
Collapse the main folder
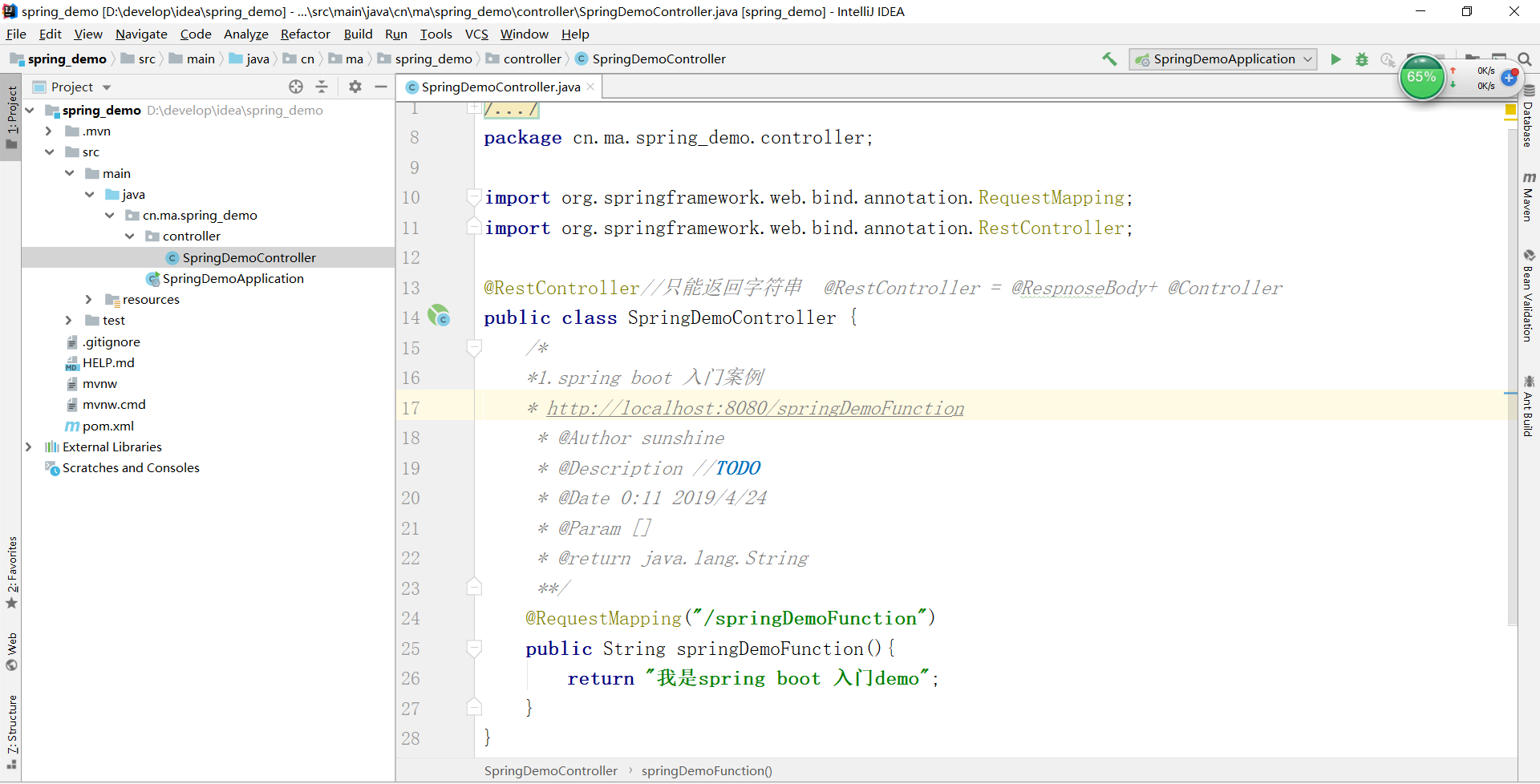(x=69, y=173)
